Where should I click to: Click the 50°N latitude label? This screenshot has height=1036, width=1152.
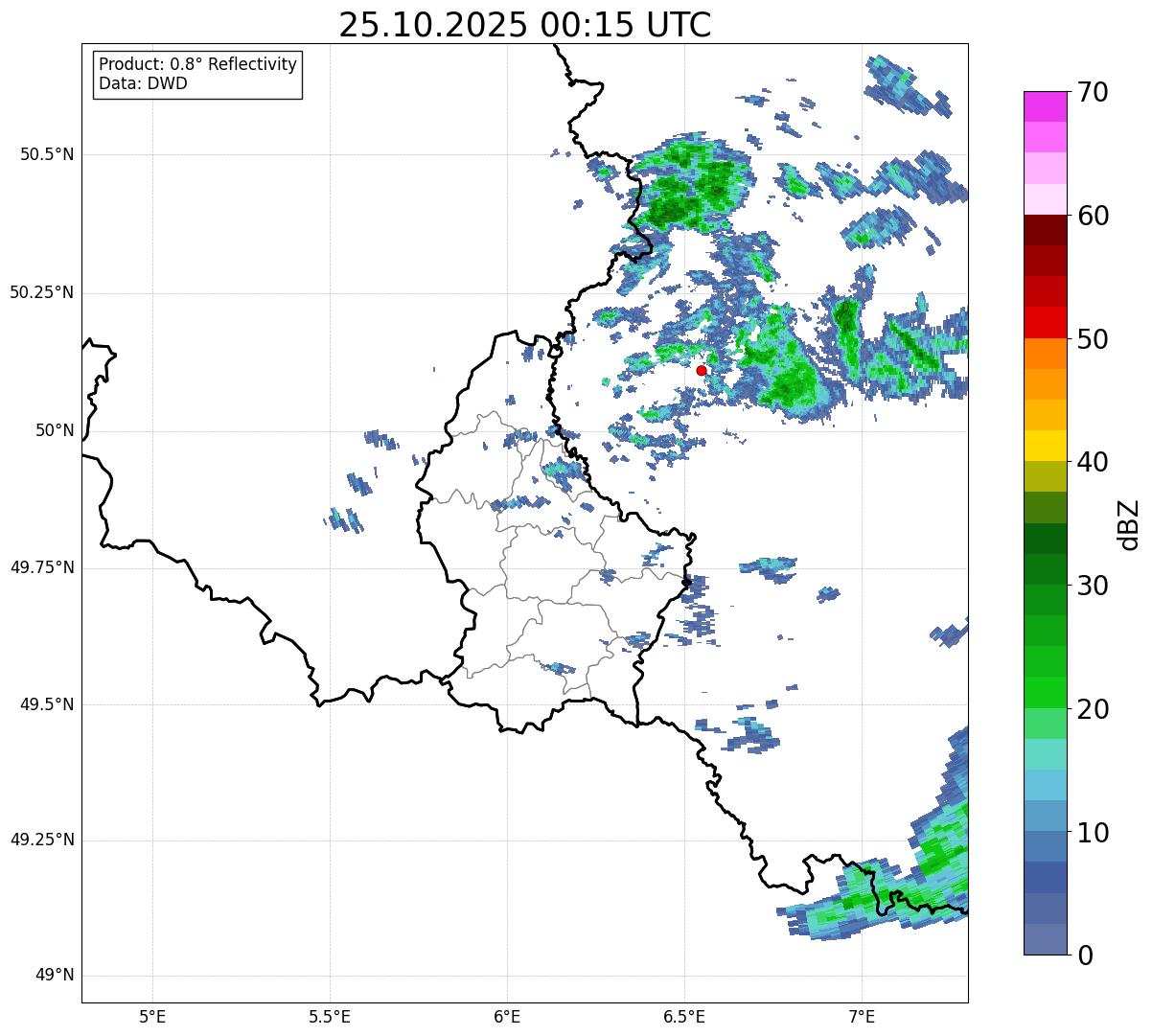click(x=54, y=430)
